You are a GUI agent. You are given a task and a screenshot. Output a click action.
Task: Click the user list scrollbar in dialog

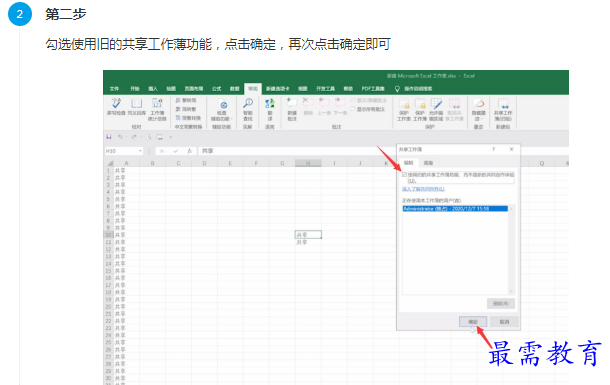tap(511, 250)
